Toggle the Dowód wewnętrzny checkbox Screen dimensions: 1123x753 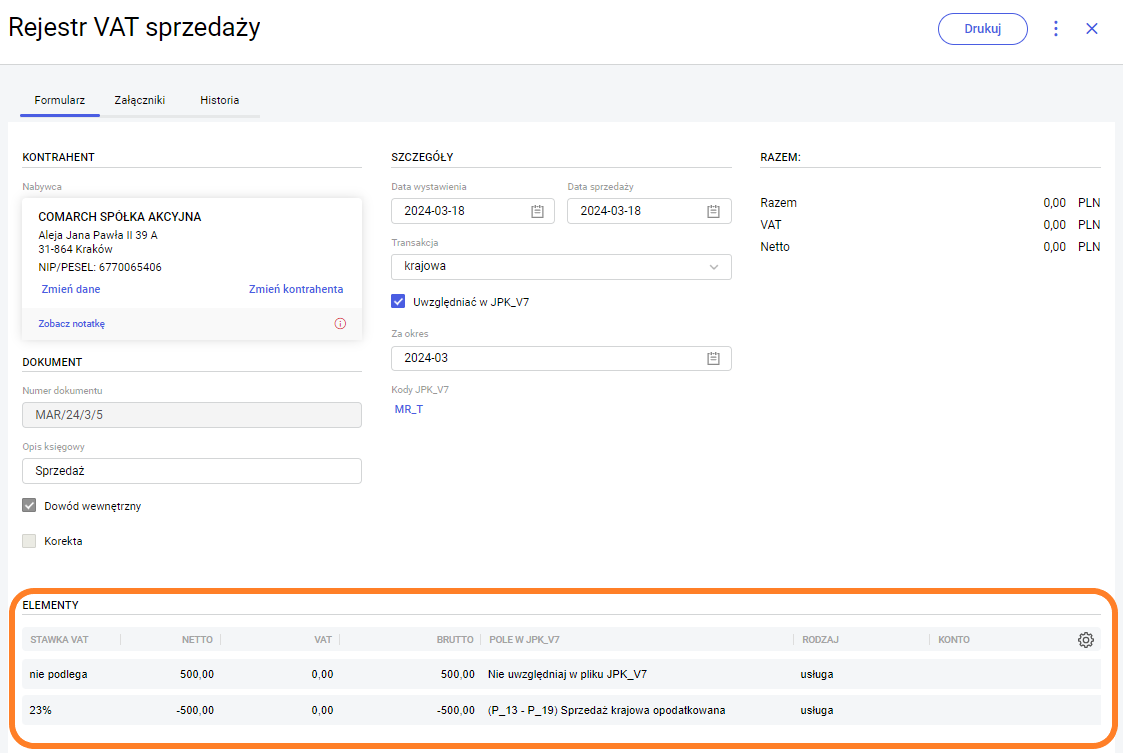tap(30, 506)
